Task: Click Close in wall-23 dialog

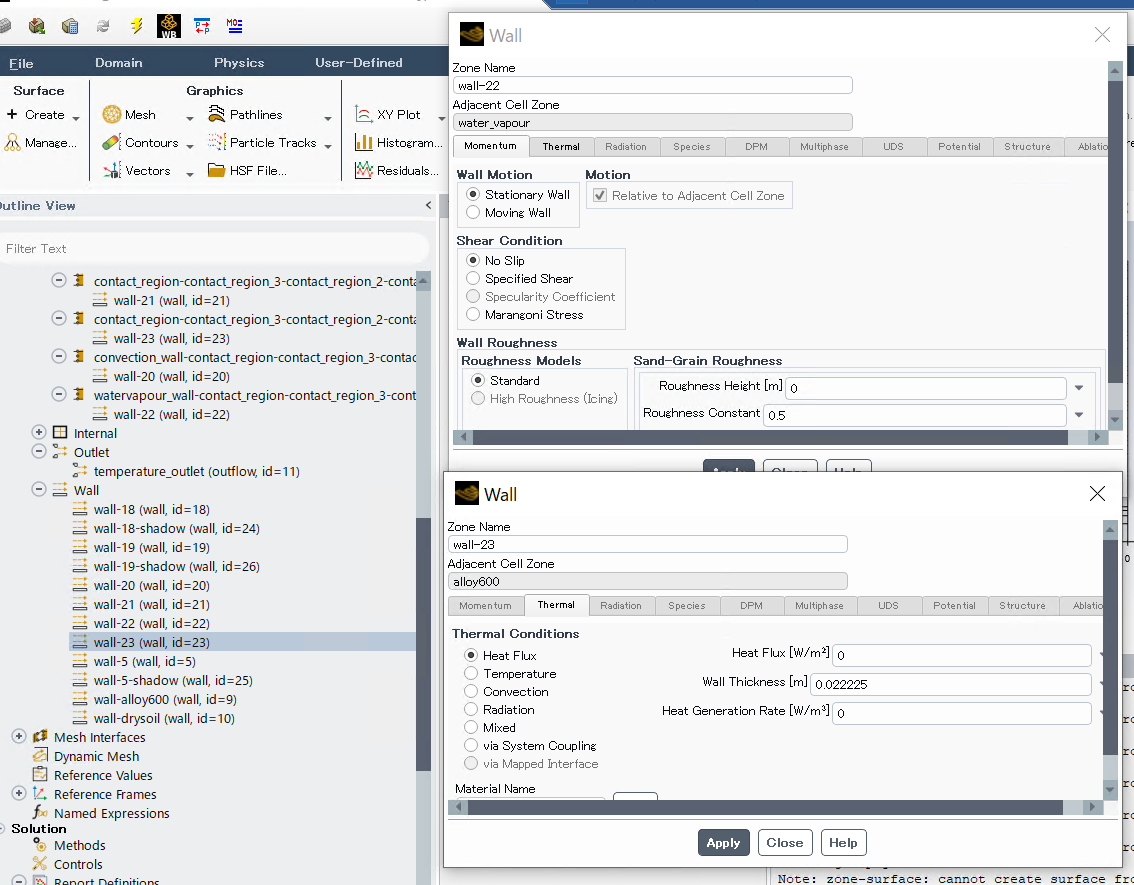Action: coord(785,842)
